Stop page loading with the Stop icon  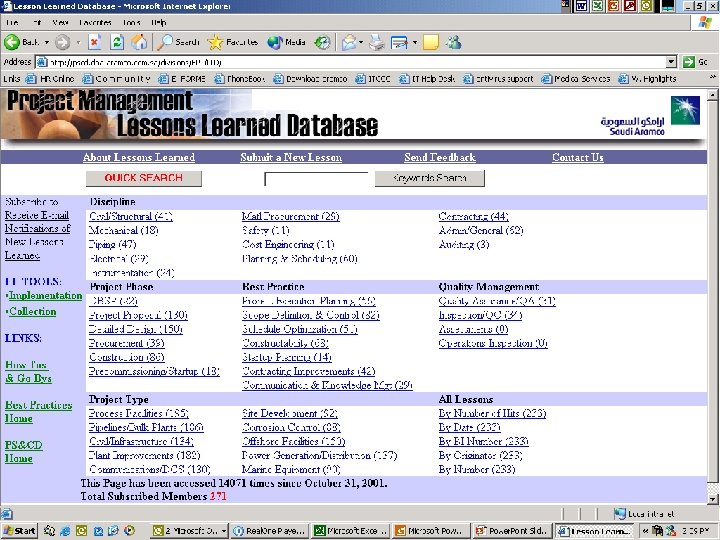click(95, 42)
